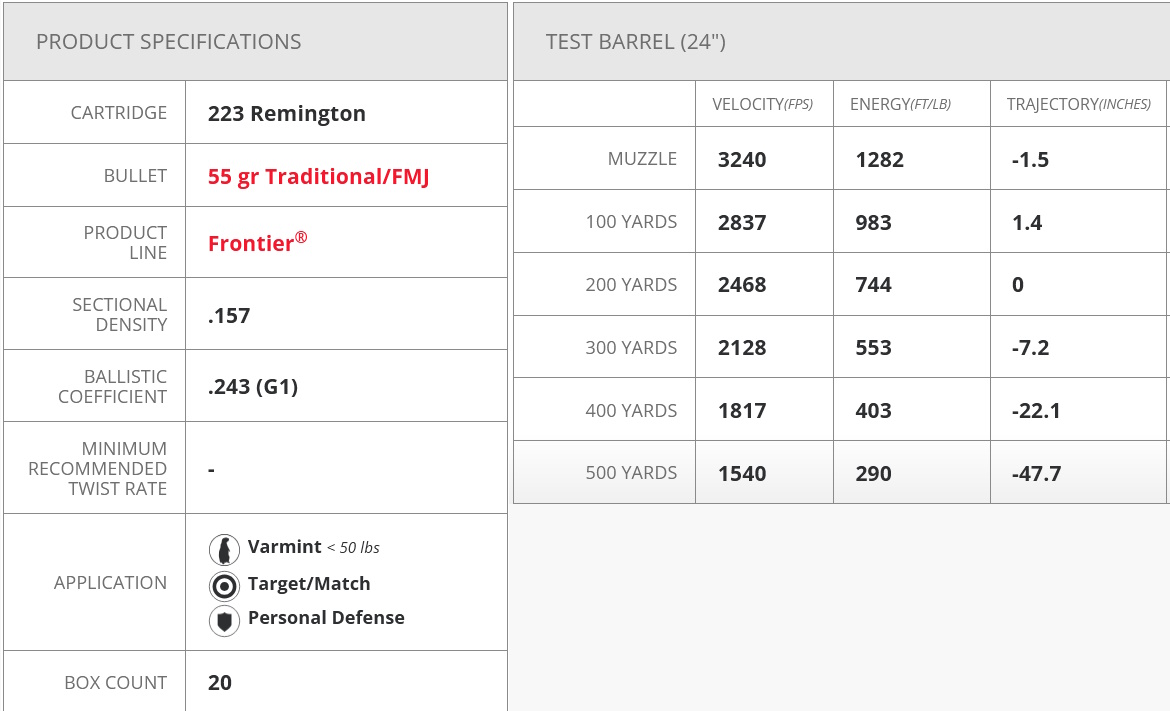Click the 223 Remington cartridge value
The image size is (1170, 711).
287,114
